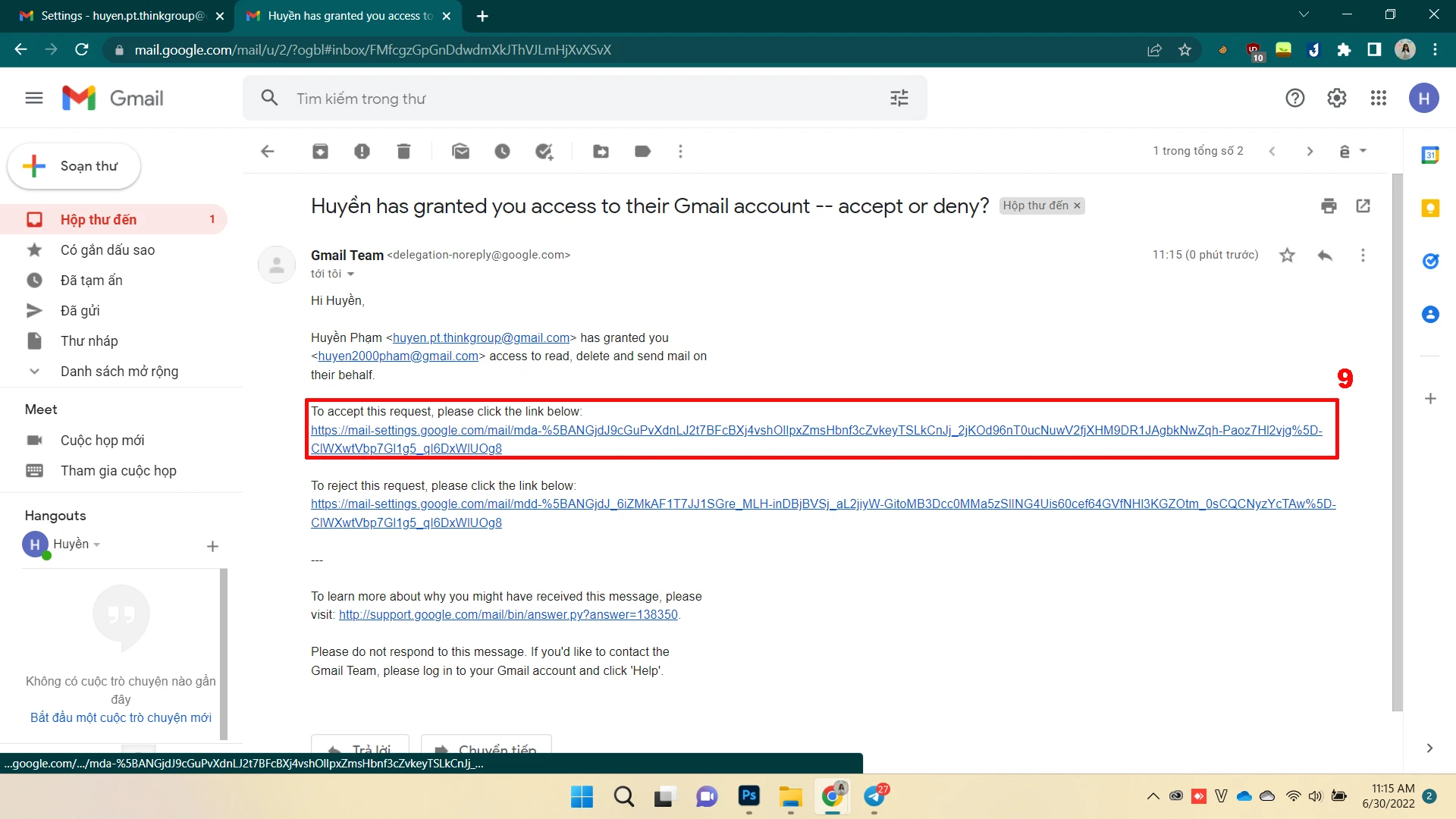Click the reject delegation mdd link
This screenshot has width=1456, height=819.
pos(823,513)
